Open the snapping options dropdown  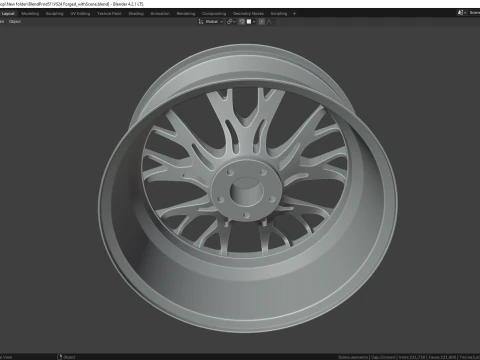pos(254,22)
